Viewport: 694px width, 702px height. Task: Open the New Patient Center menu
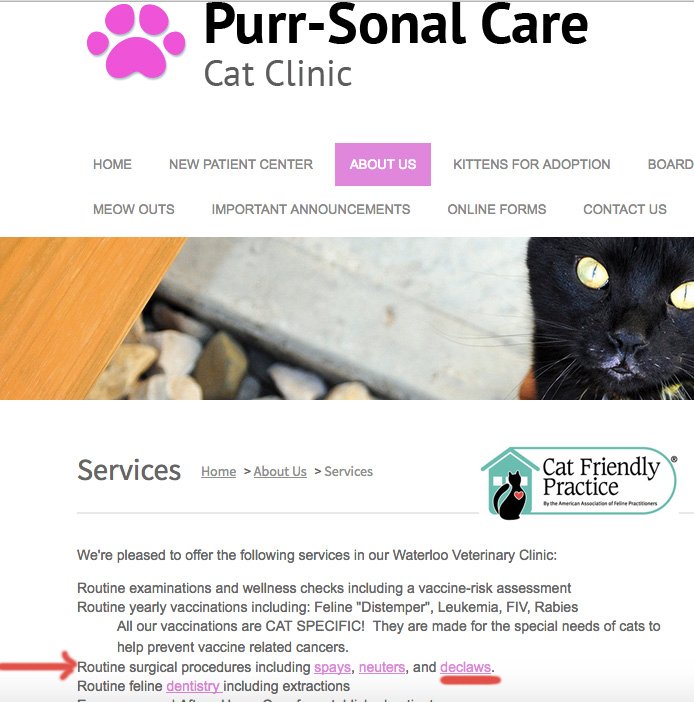241,164
